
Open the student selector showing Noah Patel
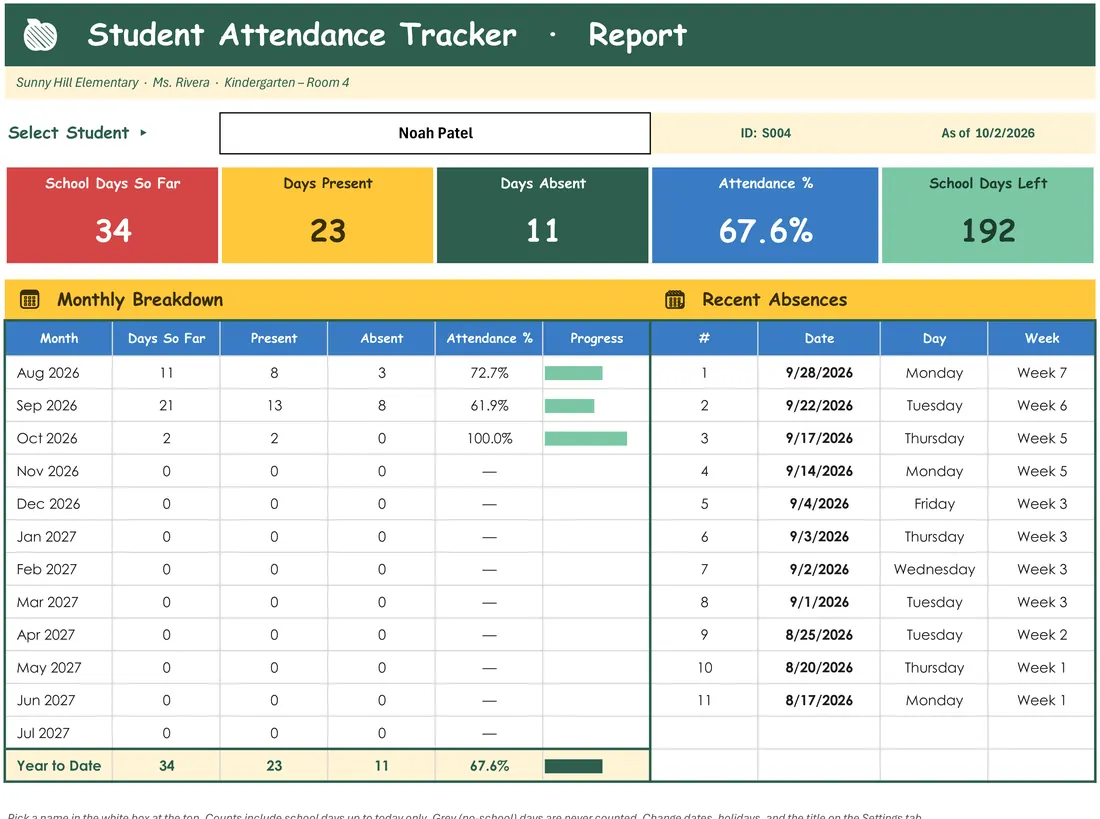(435, 133)
